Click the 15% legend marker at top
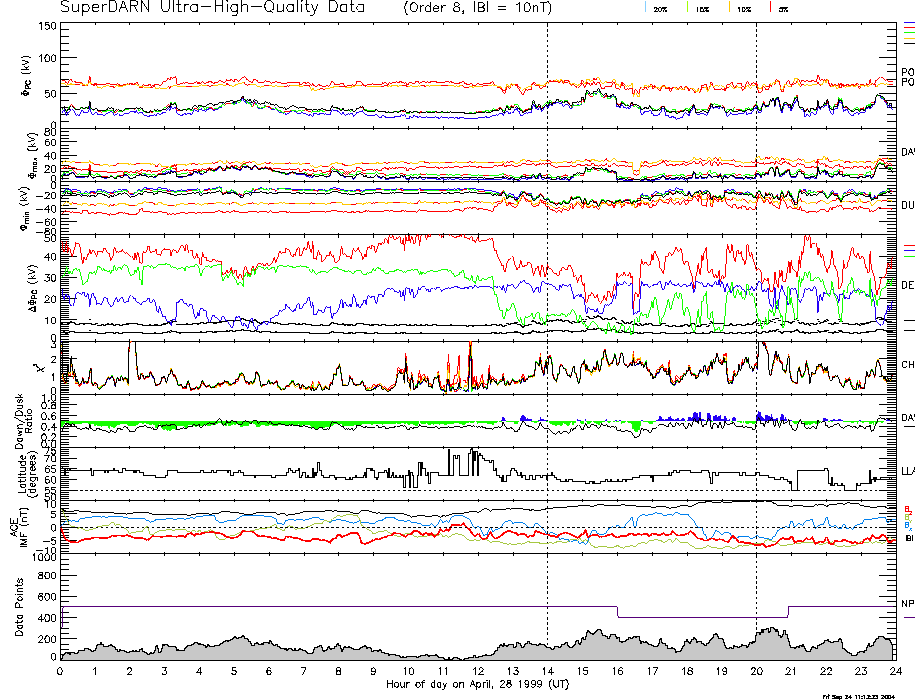This screenshot has height=700, width=915. pos(701,9)
